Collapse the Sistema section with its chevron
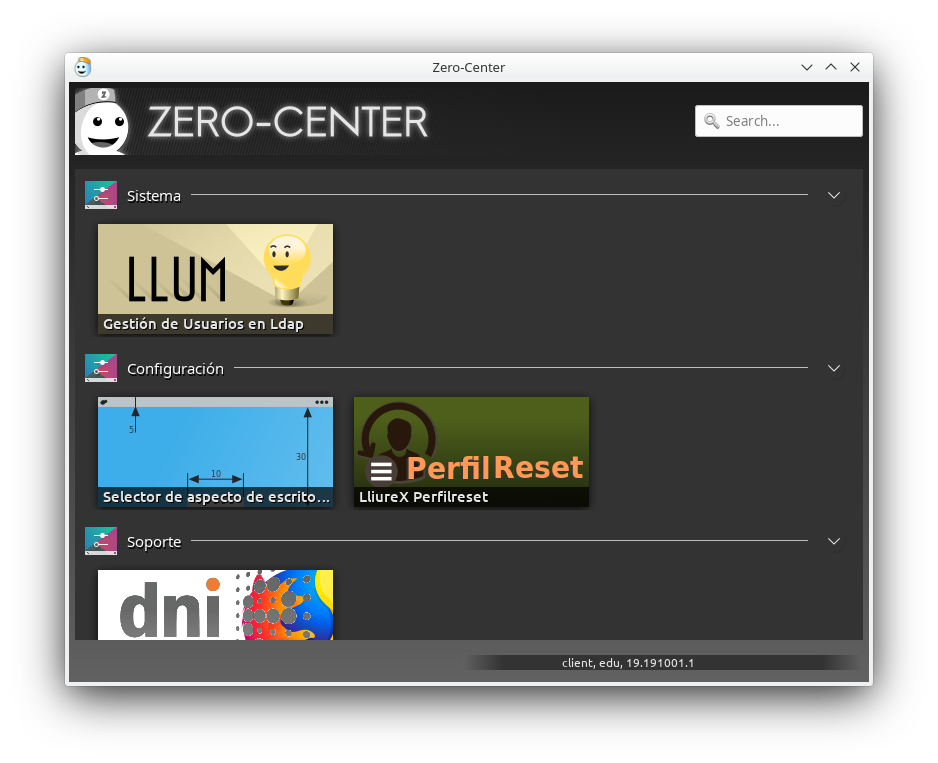The height and width of the screenshot is (763, 938). coord(834,195)
